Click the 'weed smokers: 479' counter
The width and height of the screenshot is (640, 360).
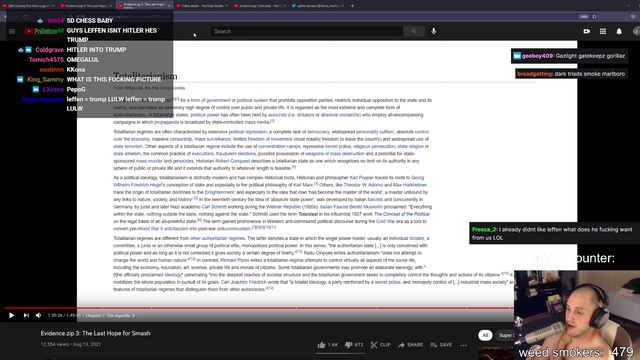click(x=576, y=352)
